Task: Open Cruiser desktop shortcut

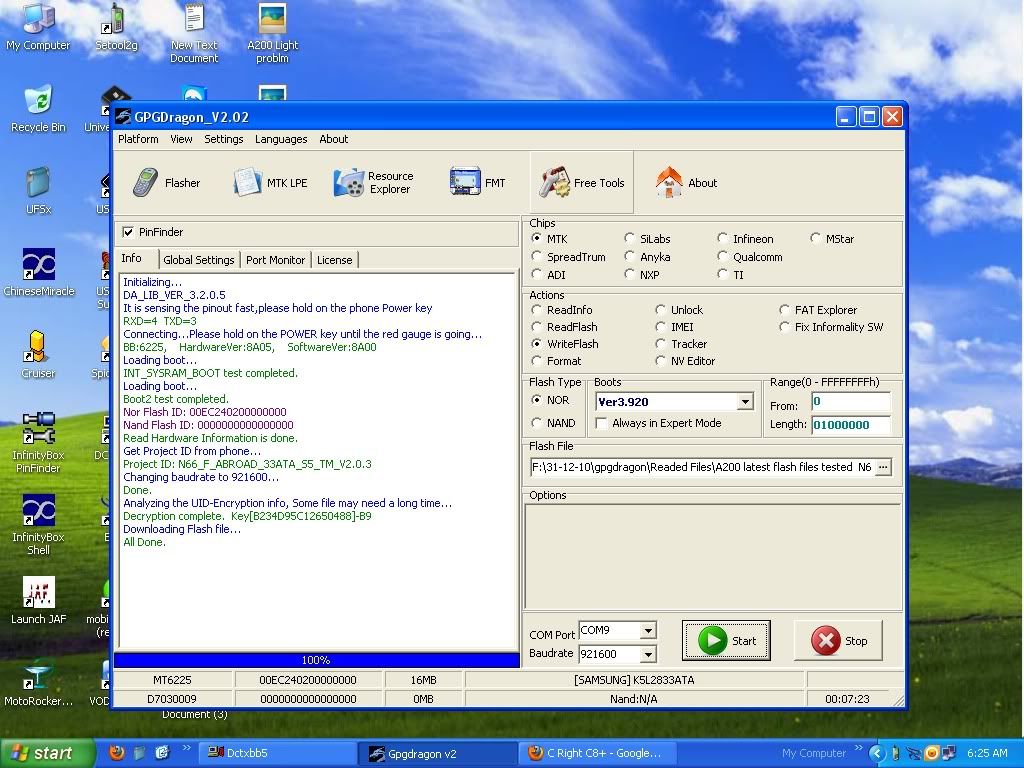Action: [x=38, y=355]
